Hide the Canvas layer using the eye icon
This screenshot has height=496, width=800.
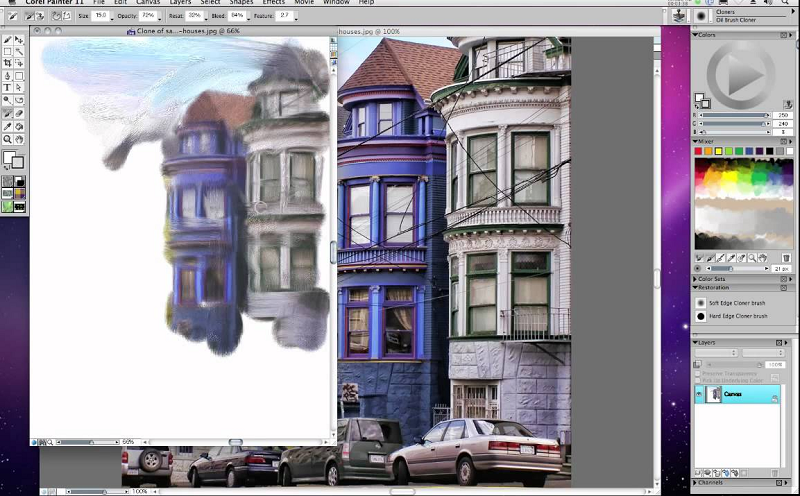tap(699, 395)
